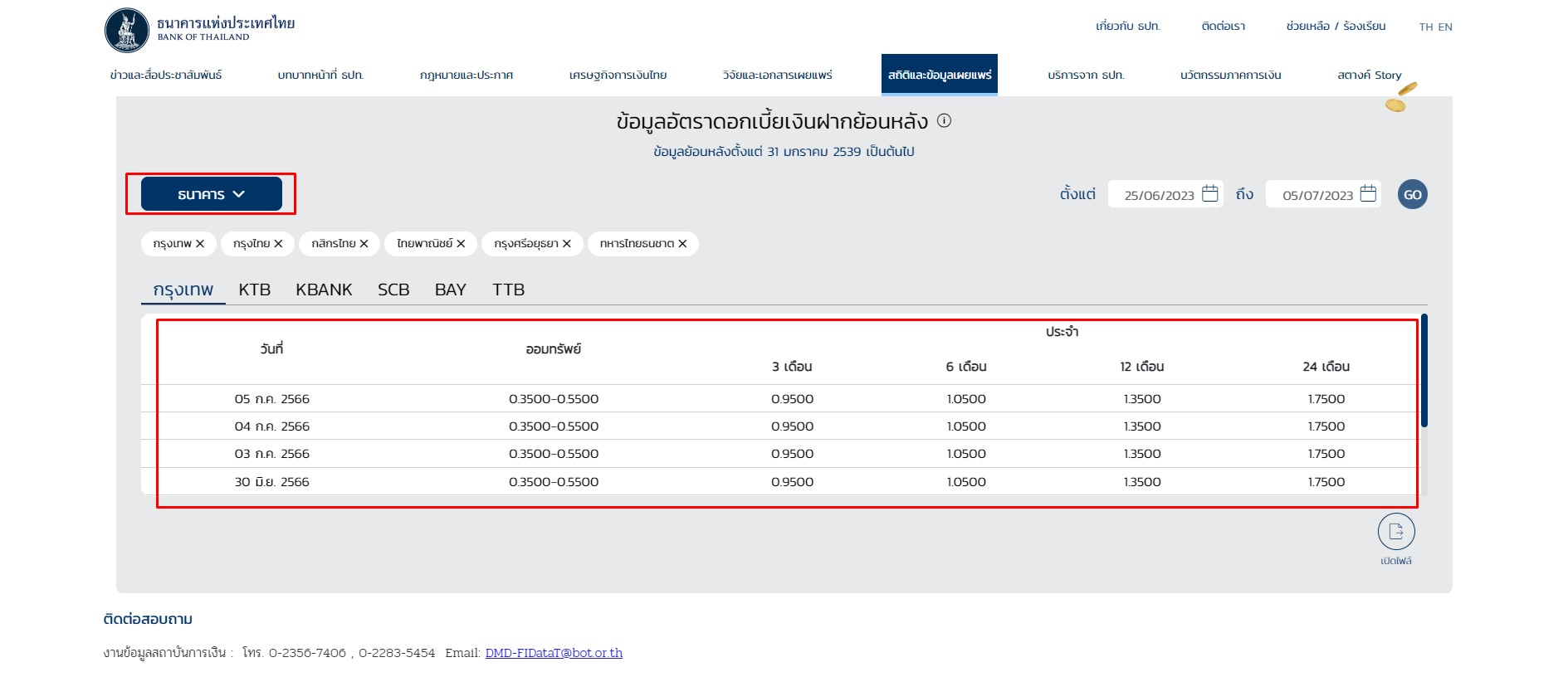Click ช่วยเหลือ / ร้องเรียน link
The width and height of the screenshot is (1568, 677).
(x=1336, y=27)
